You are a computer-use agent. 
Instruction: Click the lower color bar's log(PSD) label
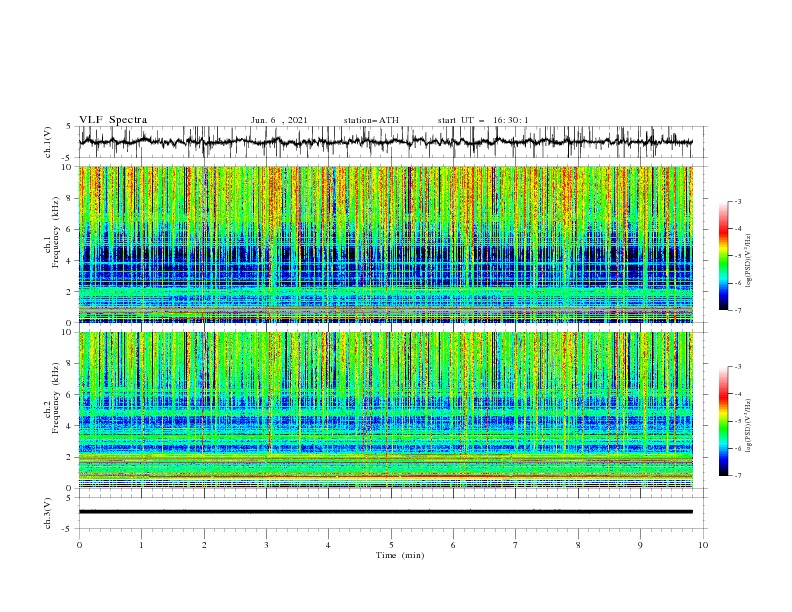pyautogui.click(x=748, y=425)
